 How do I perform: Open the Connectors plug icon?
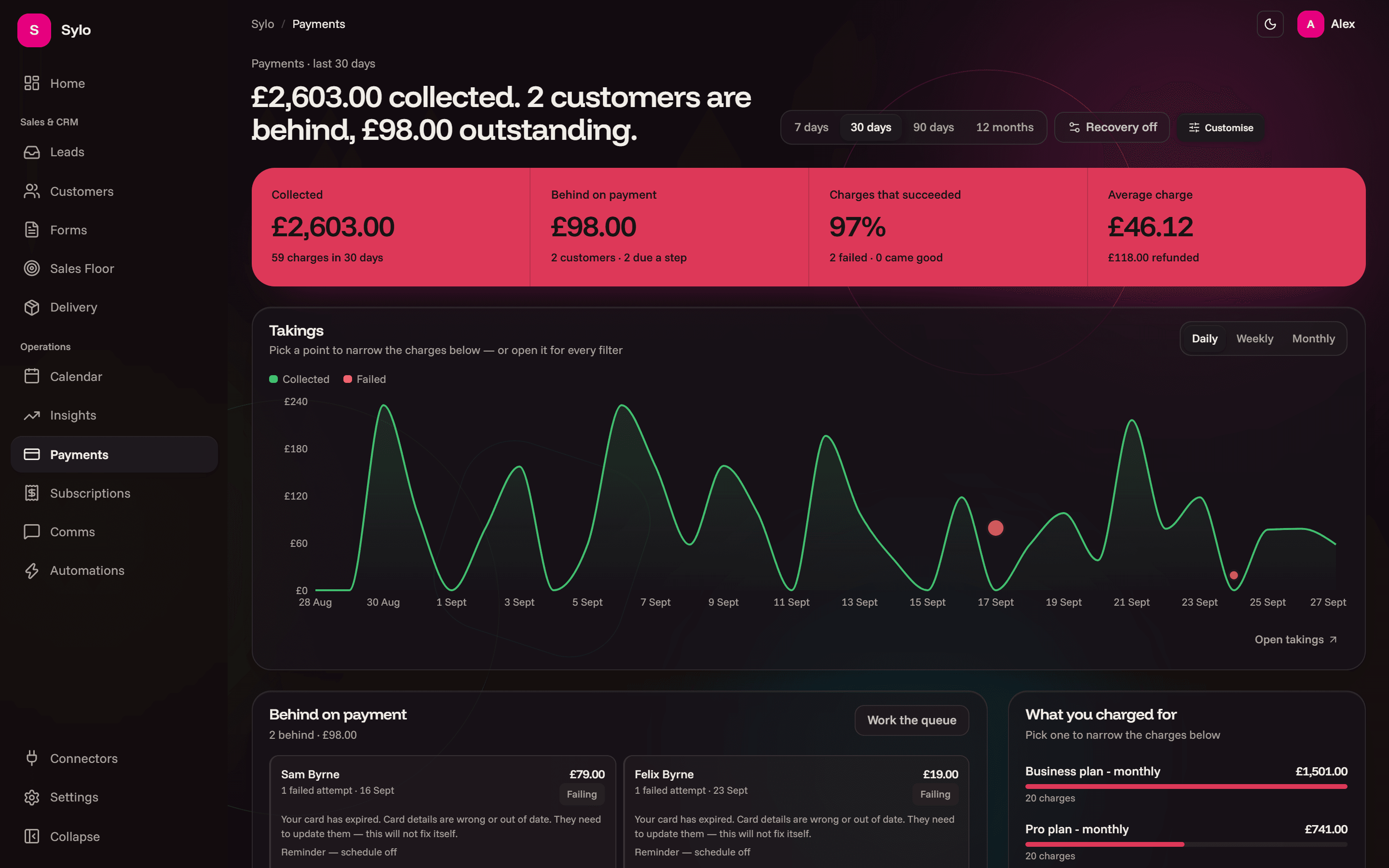31,759
